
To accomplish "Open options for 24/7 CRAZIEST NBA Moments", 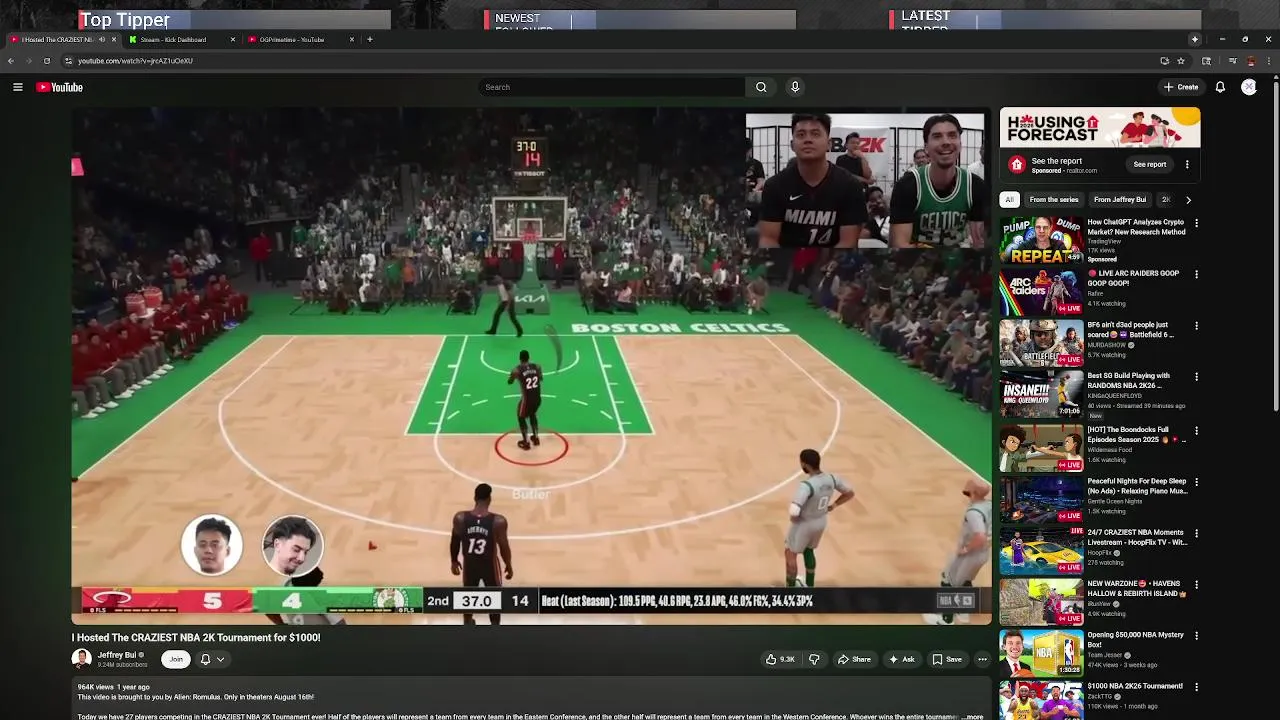I will tap(1196, 533).
